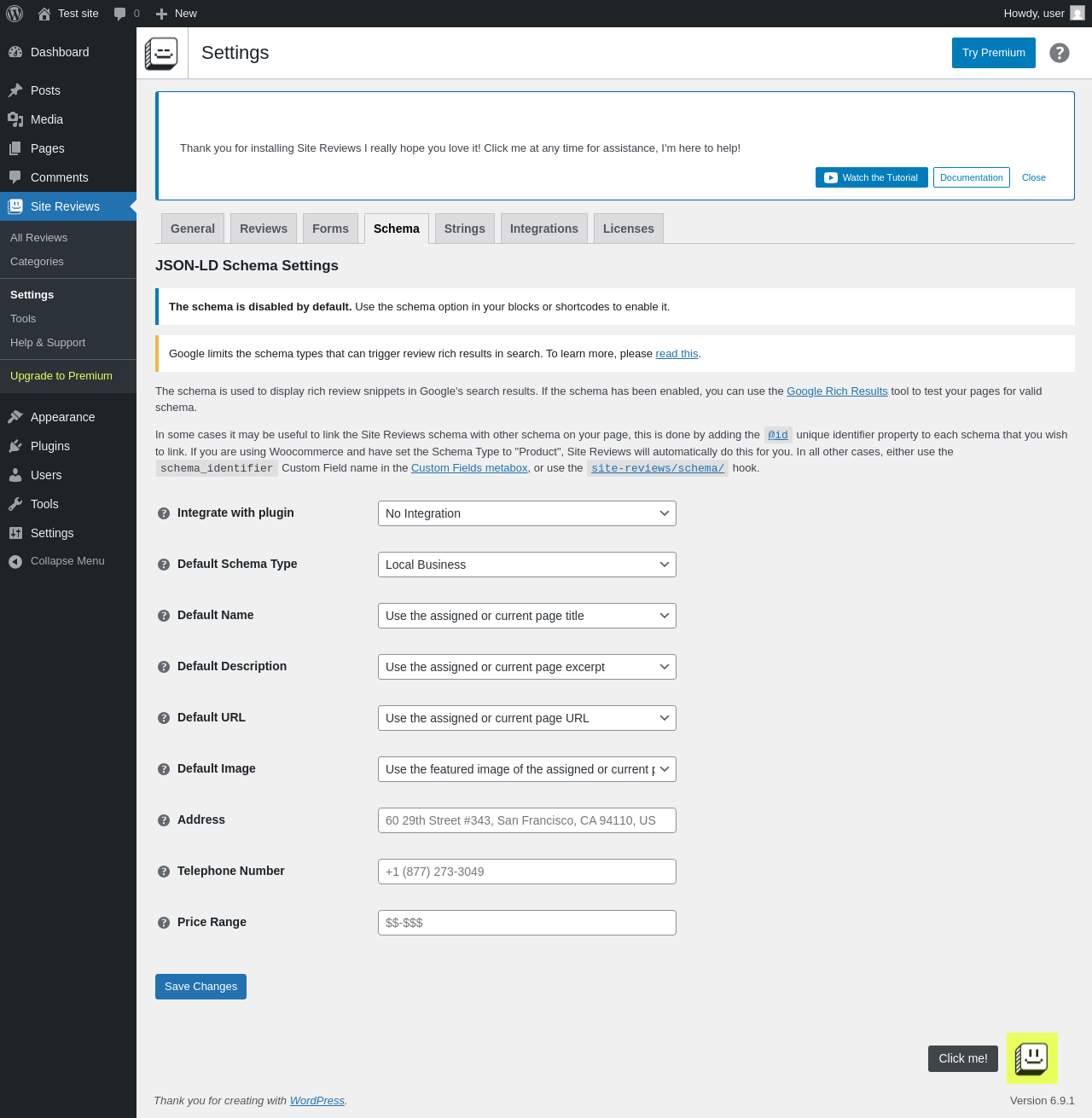Switch to the Licenses tab
Image resolution: width=1092 pixels, height=1118 pixels.
click(629, 229)
